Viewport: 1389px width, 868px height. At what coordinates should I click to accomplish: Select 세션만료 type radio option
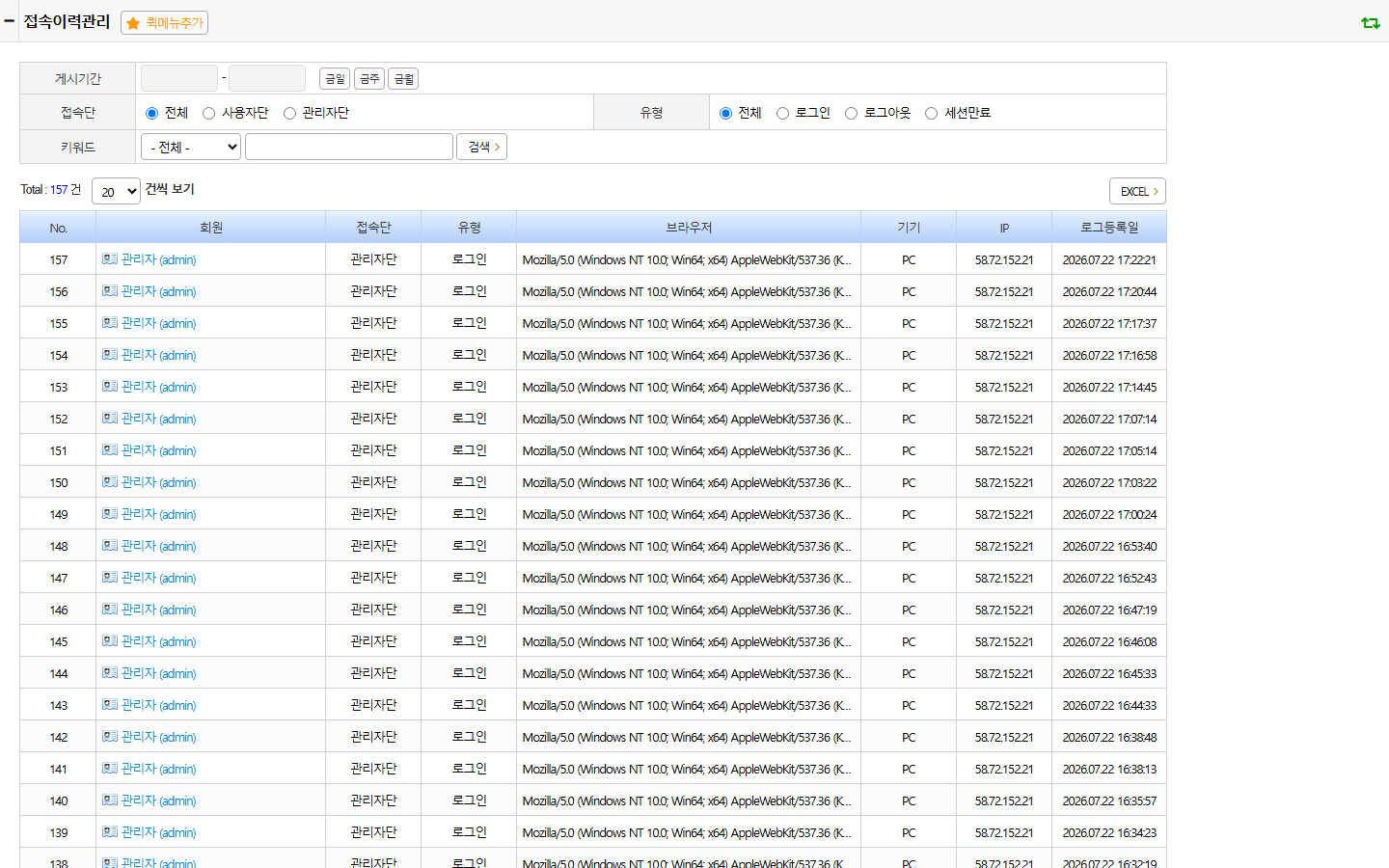pos(931,113)
